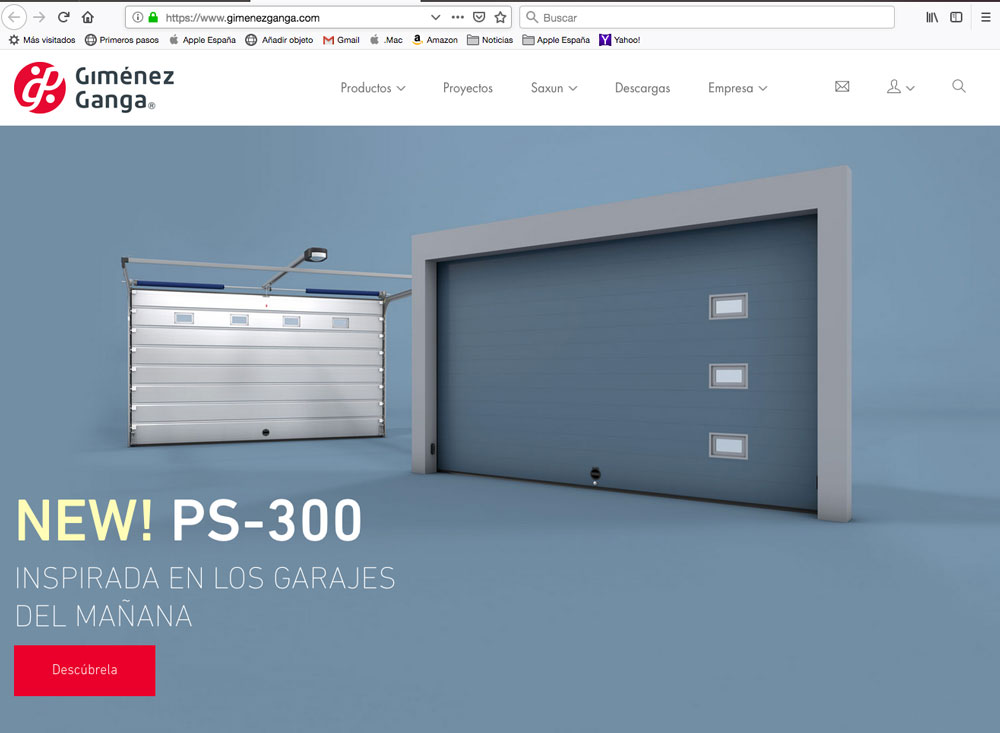This screenshot has height=733, width=1000.
Task: Open the website search magnifier icon
Action: [959, 86]
